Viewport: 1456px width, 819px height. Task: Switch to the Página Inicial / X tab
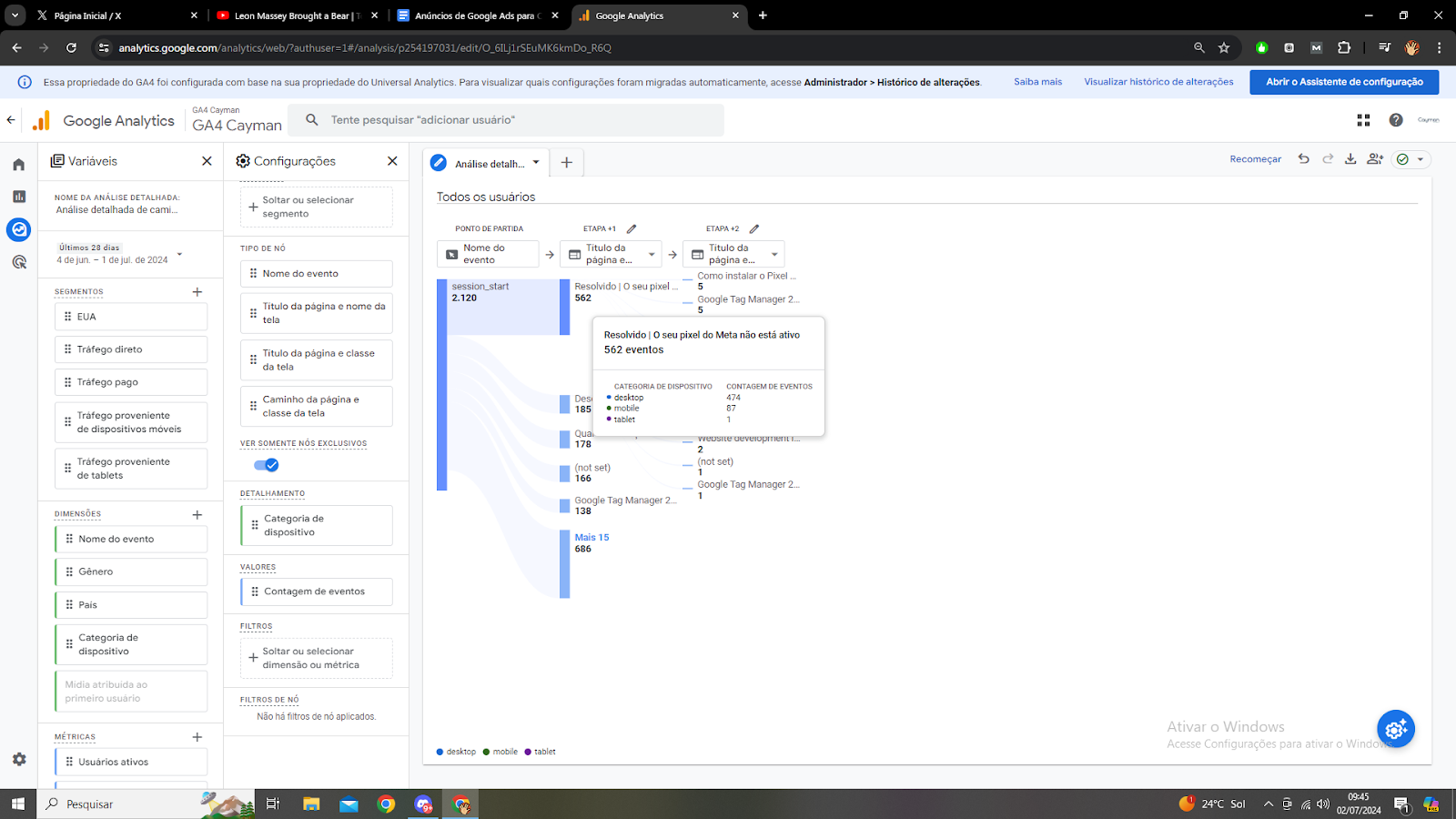click(x=116, y=15)
